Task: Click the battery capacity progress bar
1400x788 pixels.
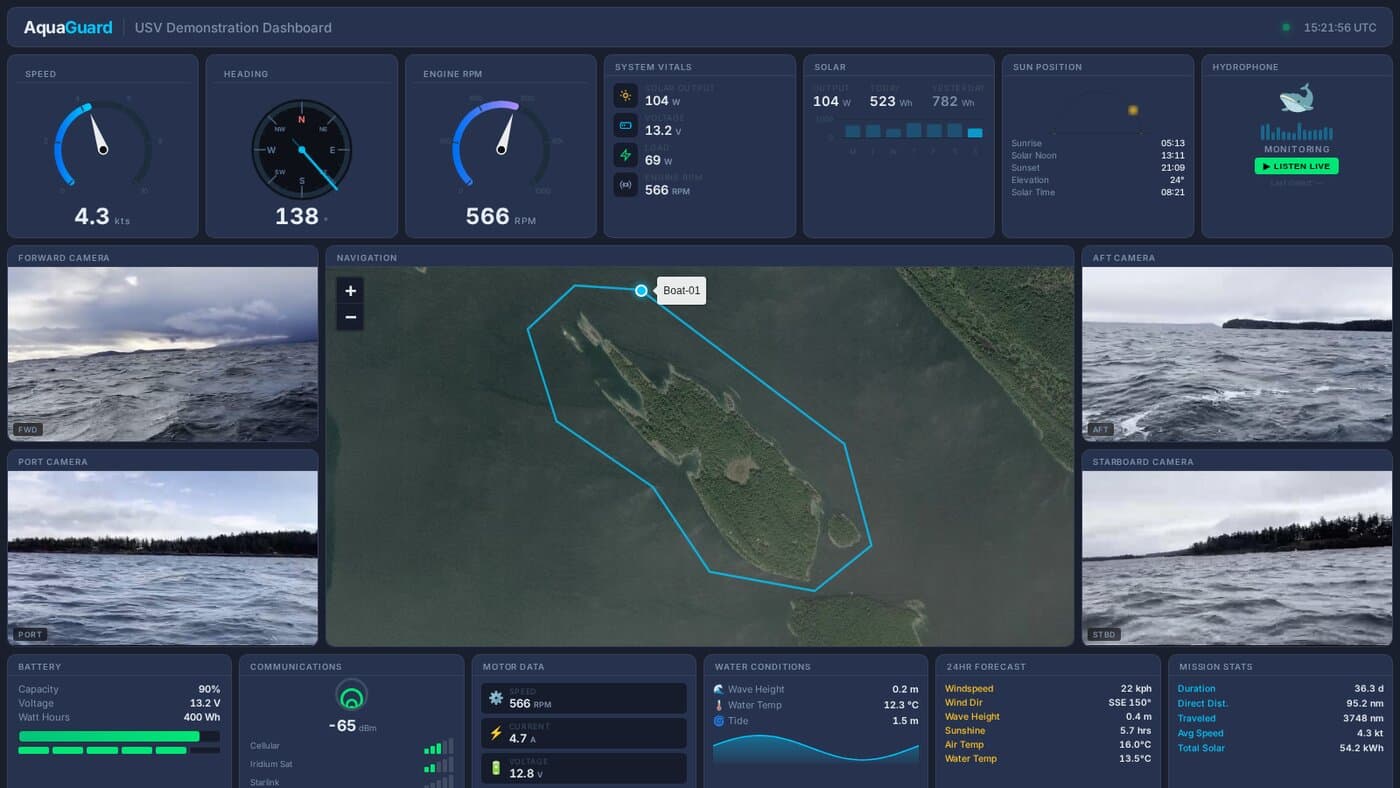Action: click(119, 736)
